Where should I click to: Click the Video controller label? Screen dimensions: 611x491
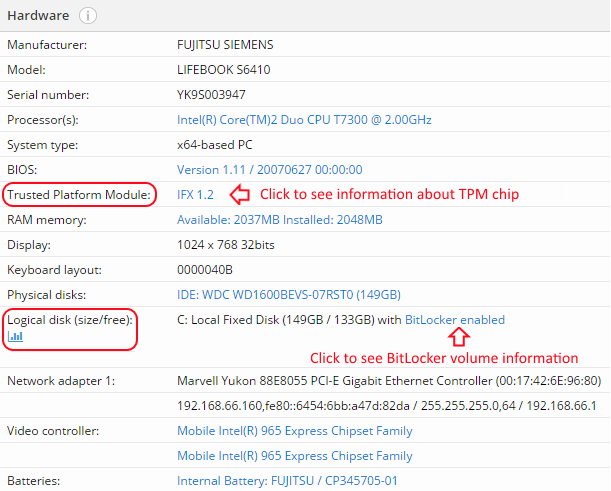pyautogui.click(x=53, y=431)
